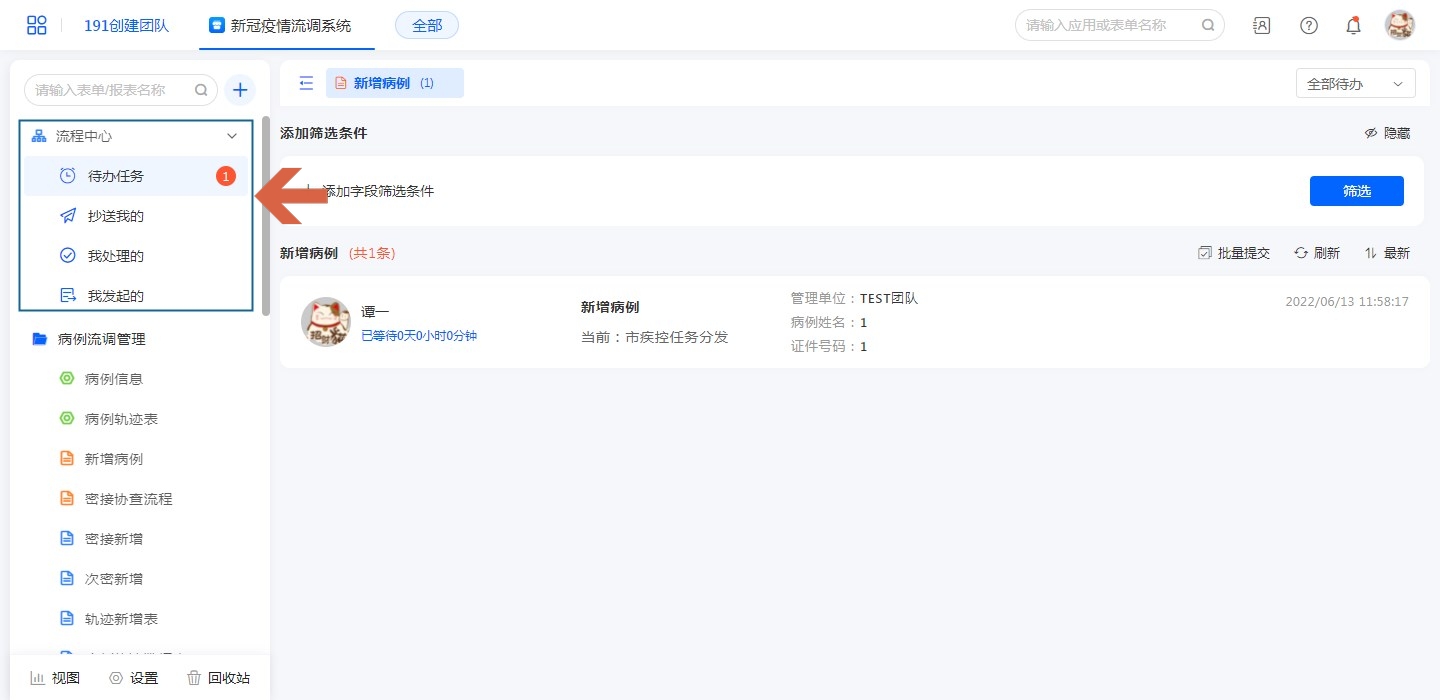Click the contacts directory icon in header
Screen dimensions: 1440x700
pyautogui.click(x=1262, y=26)
